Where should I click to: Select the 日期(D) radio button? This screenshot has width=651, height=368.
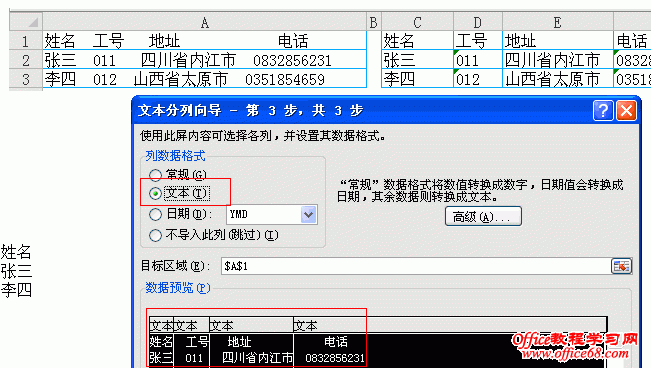155,214
